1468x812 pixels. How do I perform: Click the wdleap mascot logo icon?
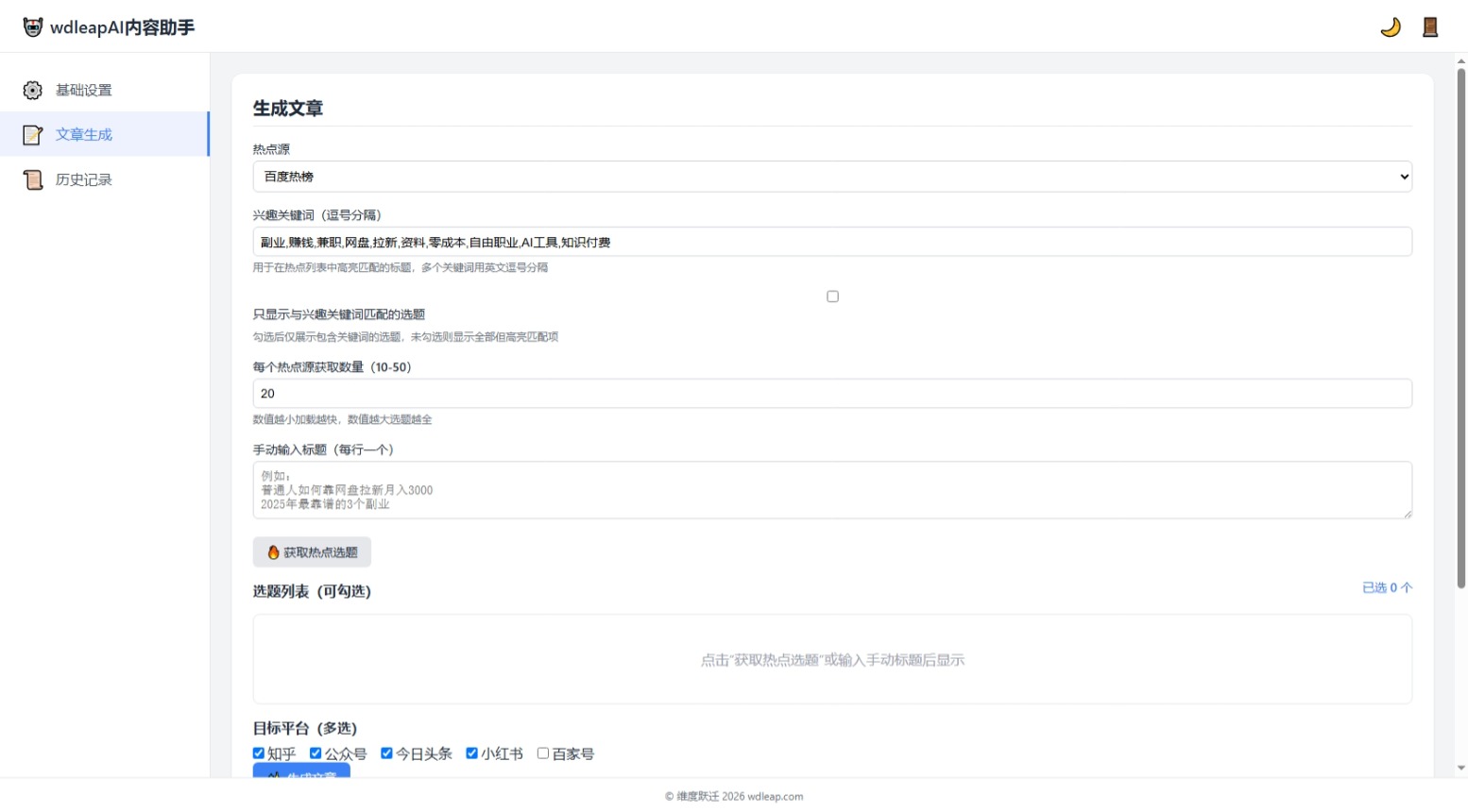tap(33, 27)
